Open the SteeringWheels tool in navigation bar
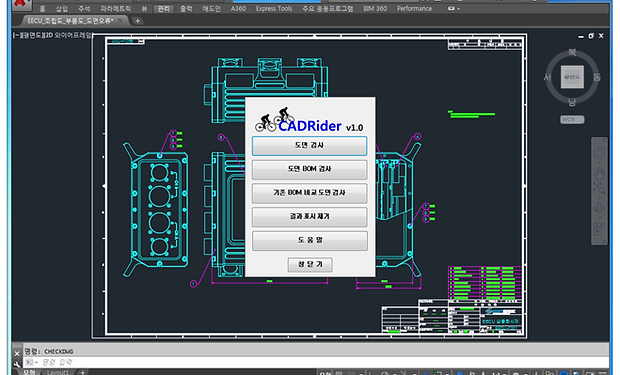 coord(599,153)
